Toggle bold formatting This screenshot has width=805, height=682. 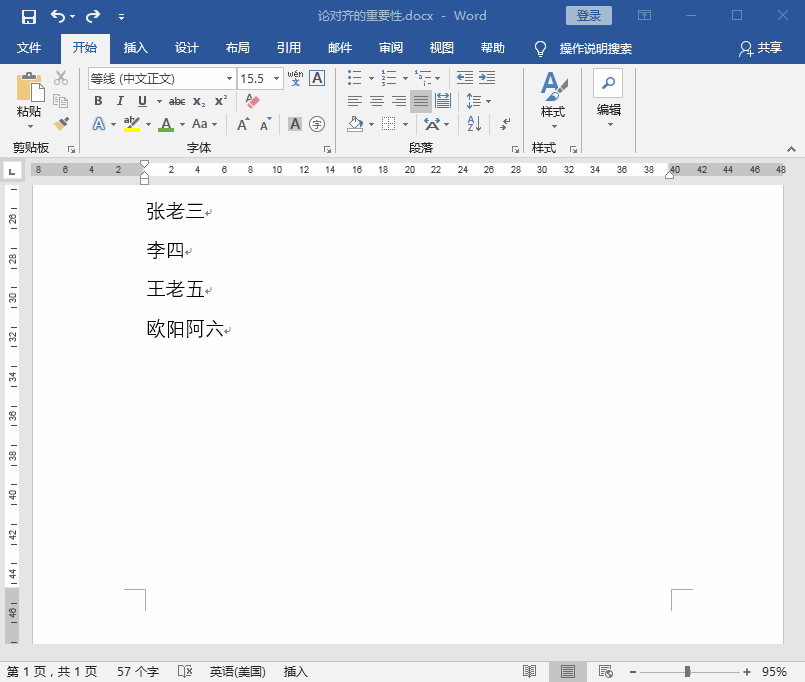pyautogui.click(x=98, y=100)
